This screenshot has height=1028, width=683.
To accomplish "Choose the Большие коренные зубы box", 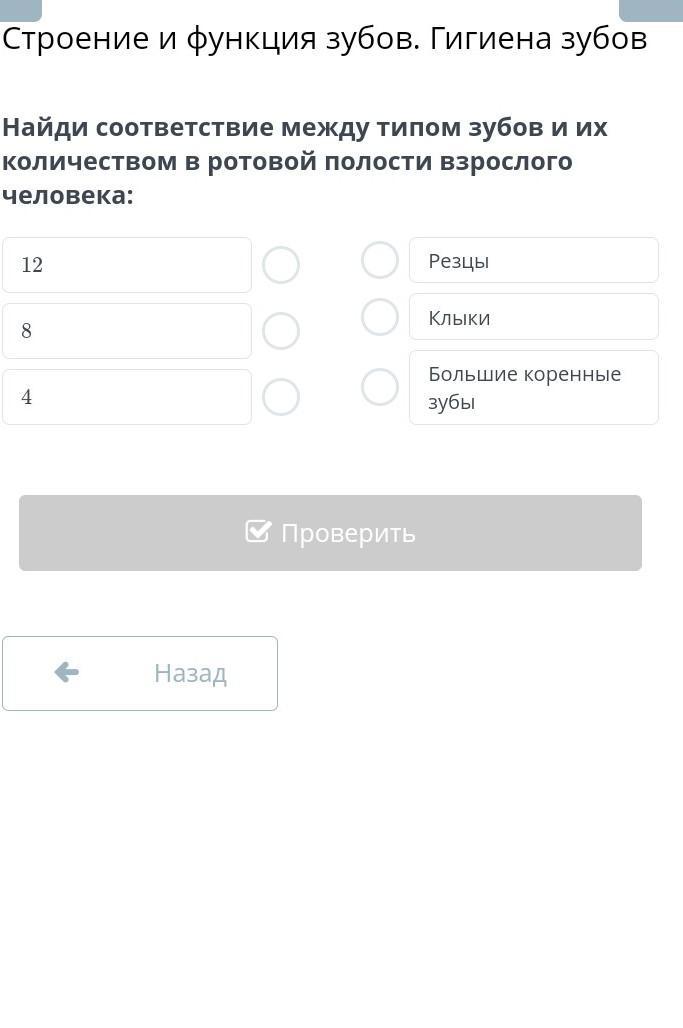I will [x=533, y=387].
